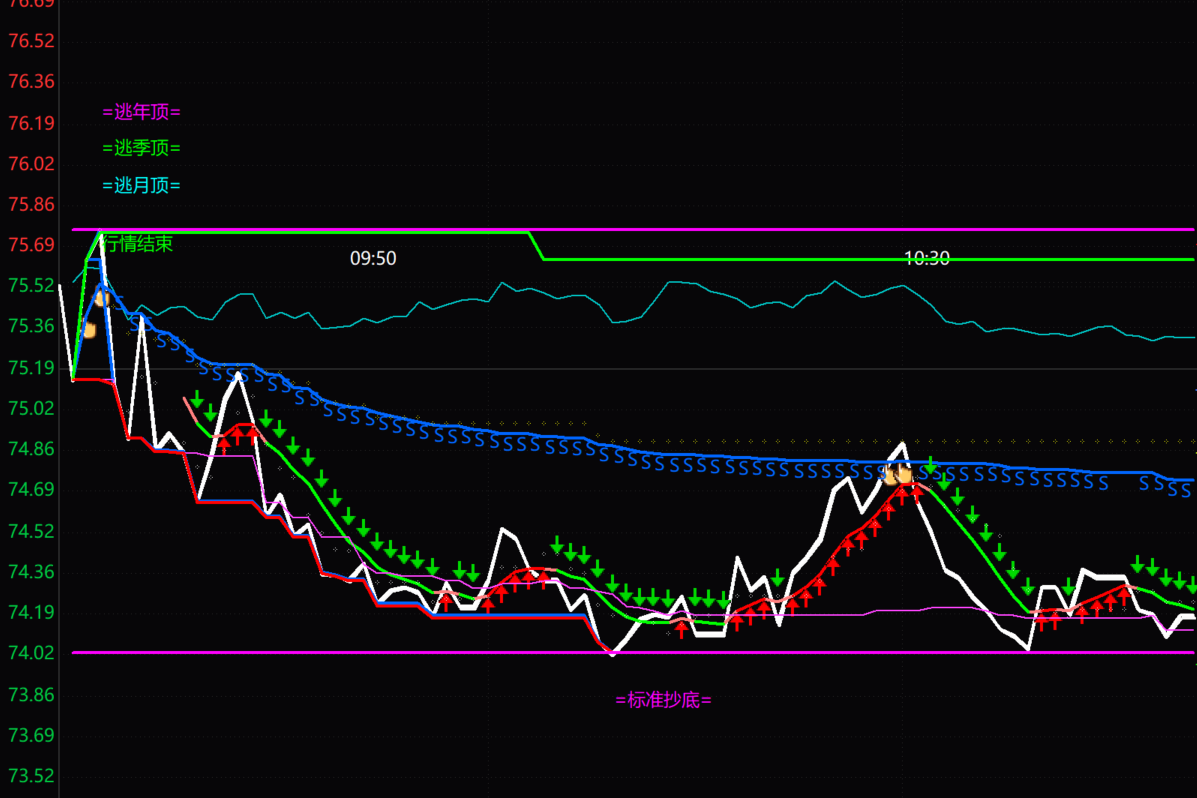Image resolution: width=1197 pixels, height=798 pixels.
Task: Click the isolated green arrow above 10:00 price spike
Action: coord(777,578)
